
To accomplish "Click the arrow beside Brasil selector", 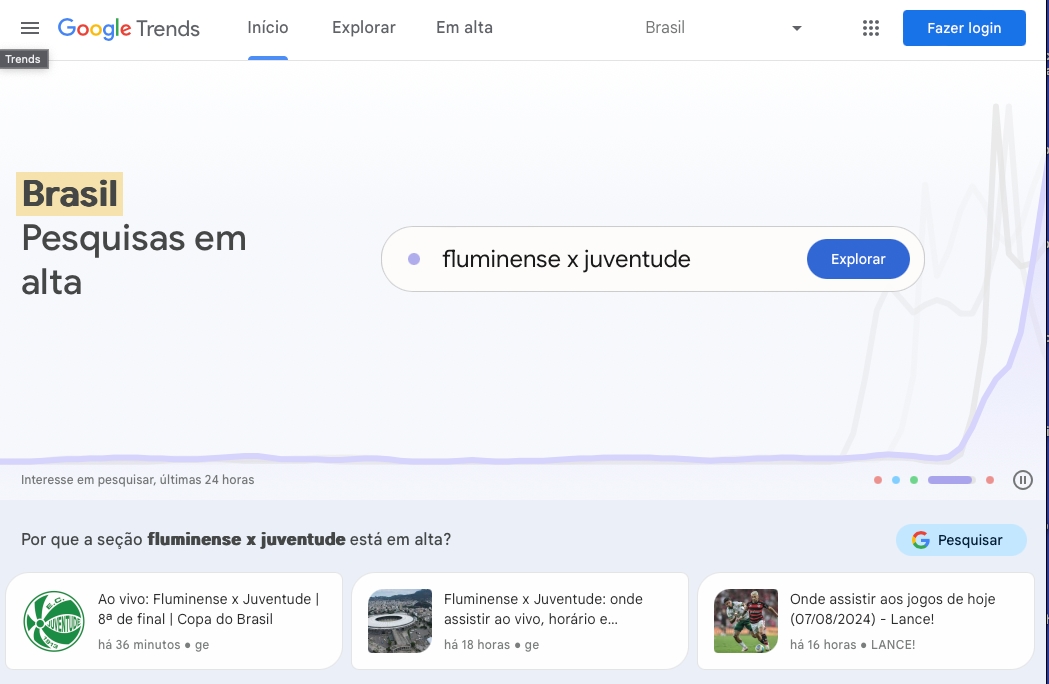I will tap(797, 28).
